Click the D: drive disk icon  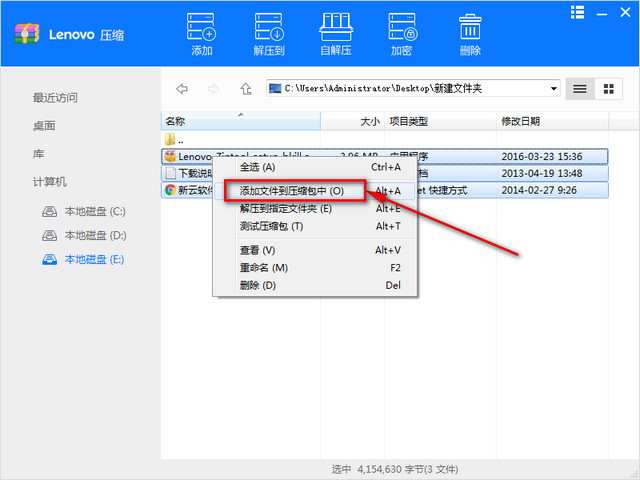[50, 236]
